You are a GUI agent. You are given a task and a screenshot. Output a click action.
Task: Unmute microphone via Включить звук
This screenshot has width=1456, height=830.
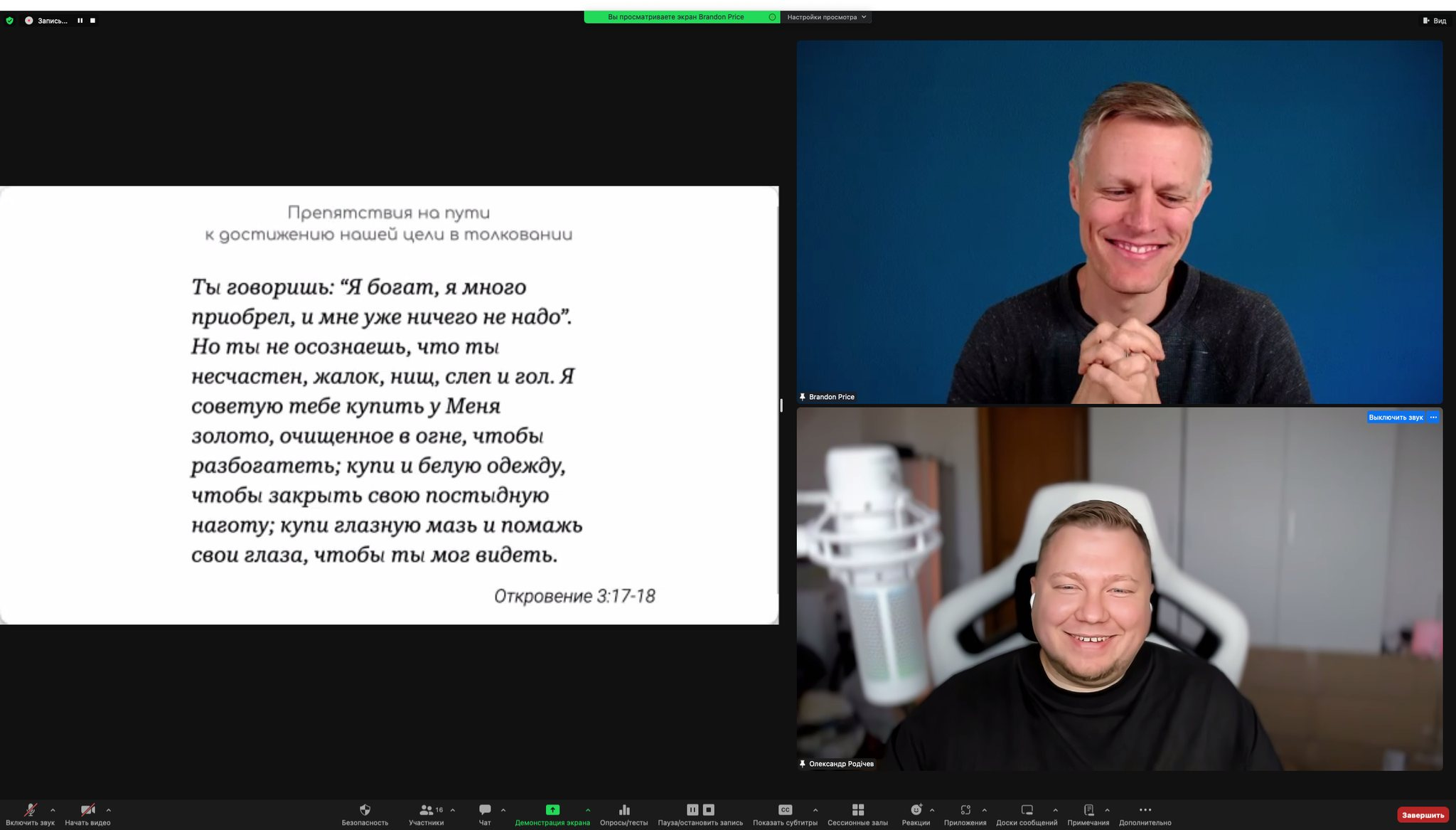(x=30, y=810)
